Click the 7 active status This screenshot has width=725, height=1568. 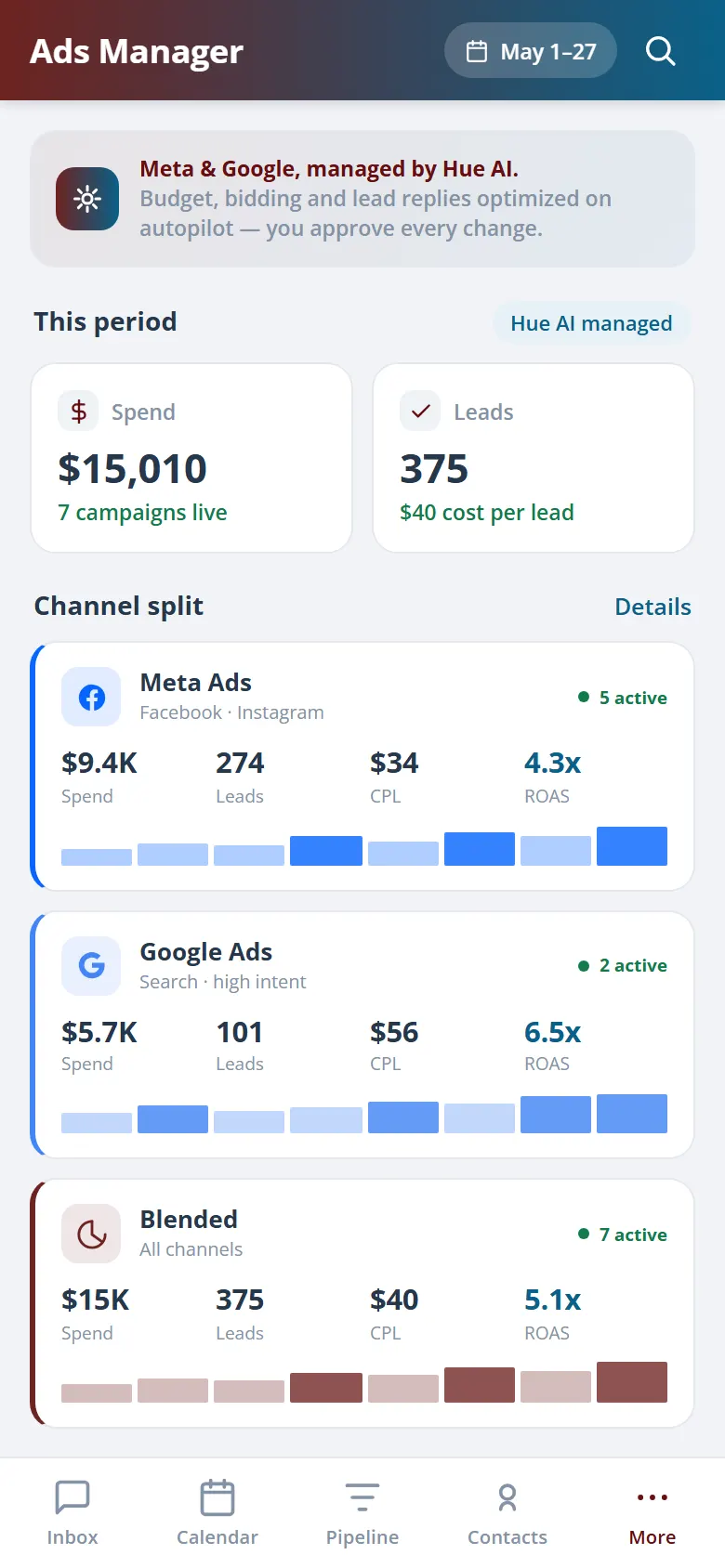(623, 1235)
